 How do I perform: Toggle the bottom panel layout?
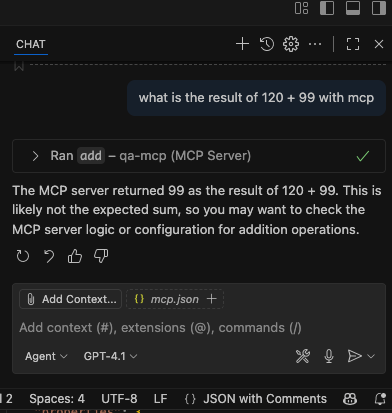[x=353, y=8]
